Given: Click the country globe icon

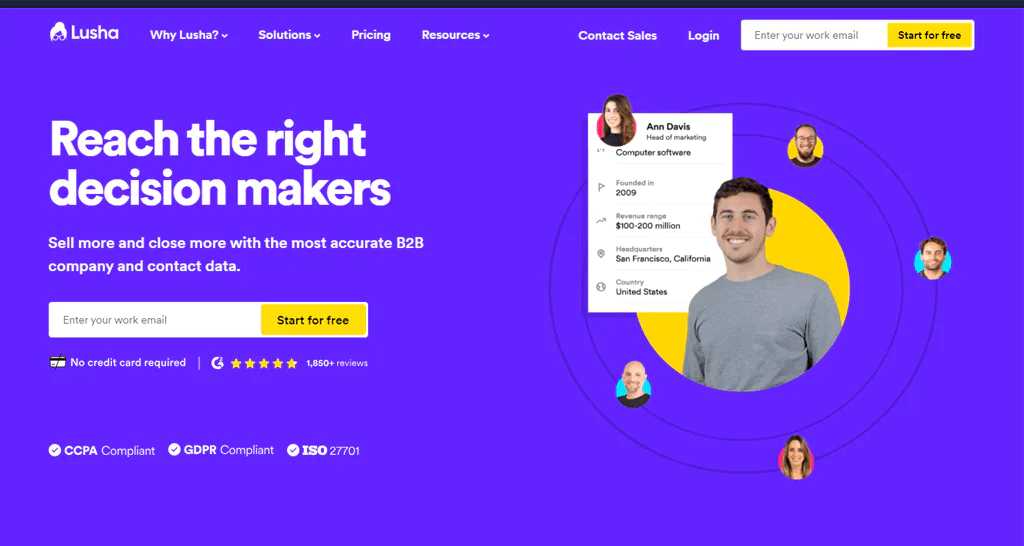Looking at the screenshot, I should (x=601, y=287).
